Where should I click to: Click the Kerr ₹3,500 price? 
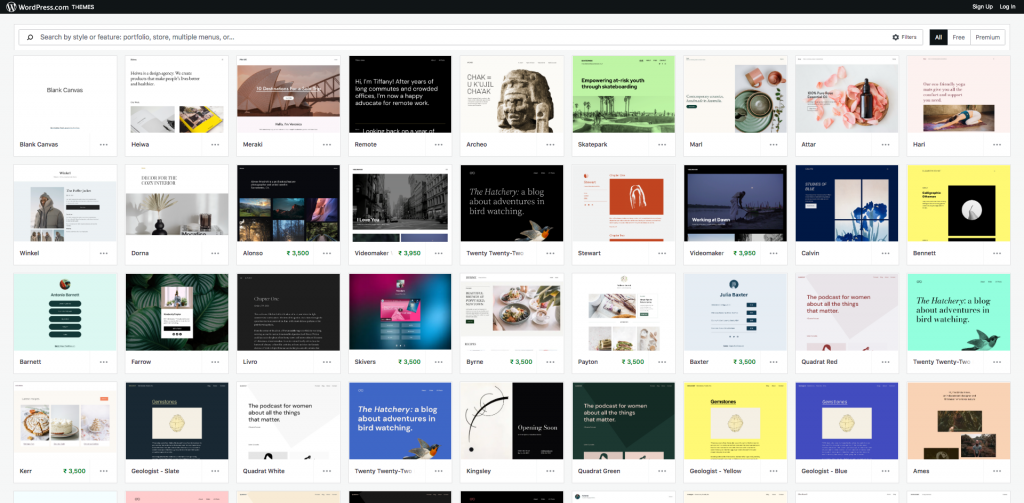pos(74,471)
